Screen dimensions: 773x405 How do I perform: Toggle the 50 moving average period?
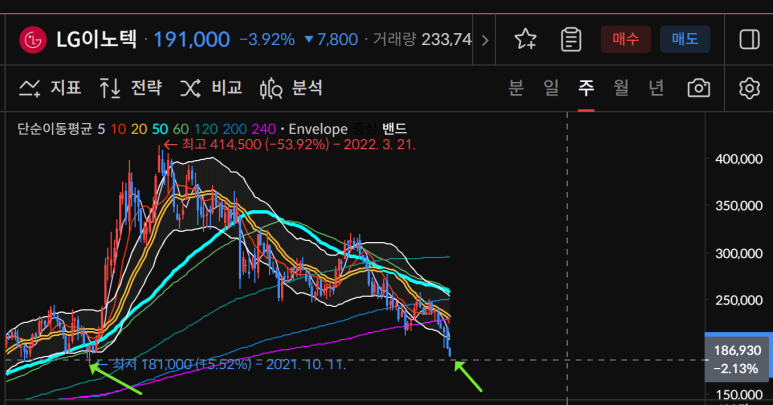pyautogui.click(x=160, y=129)
